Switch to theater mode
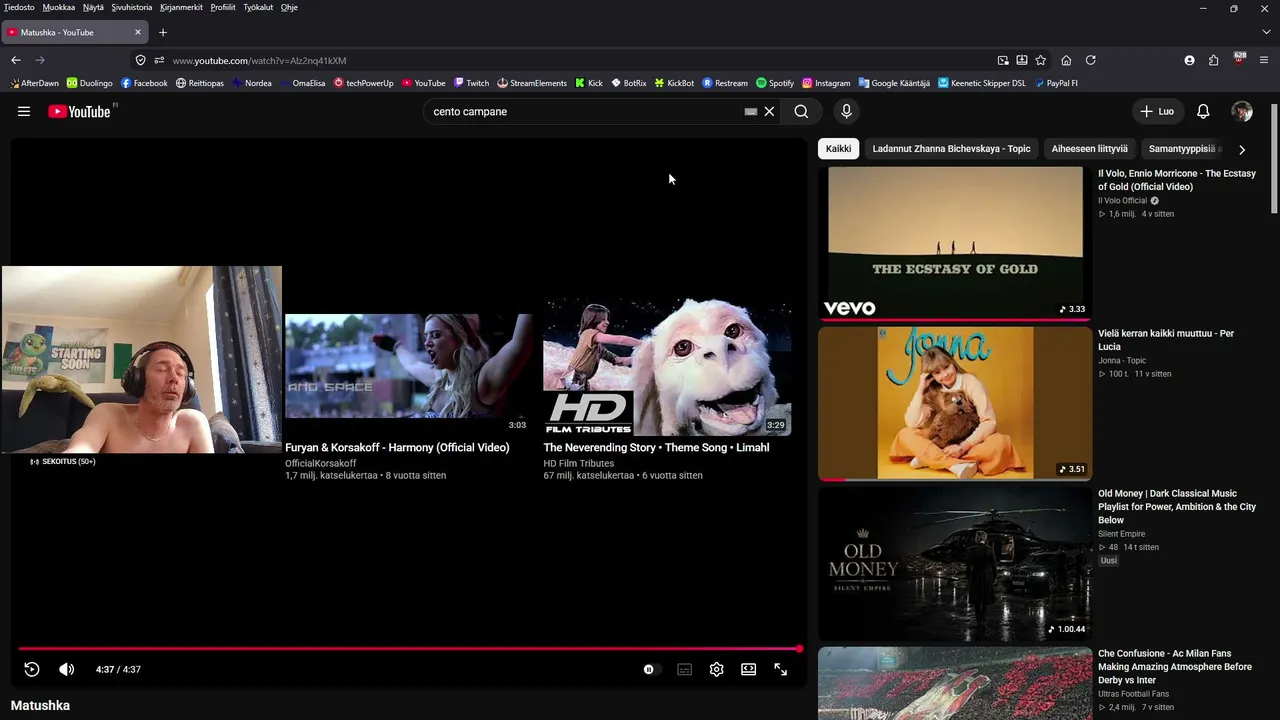 tap(748, 669)
